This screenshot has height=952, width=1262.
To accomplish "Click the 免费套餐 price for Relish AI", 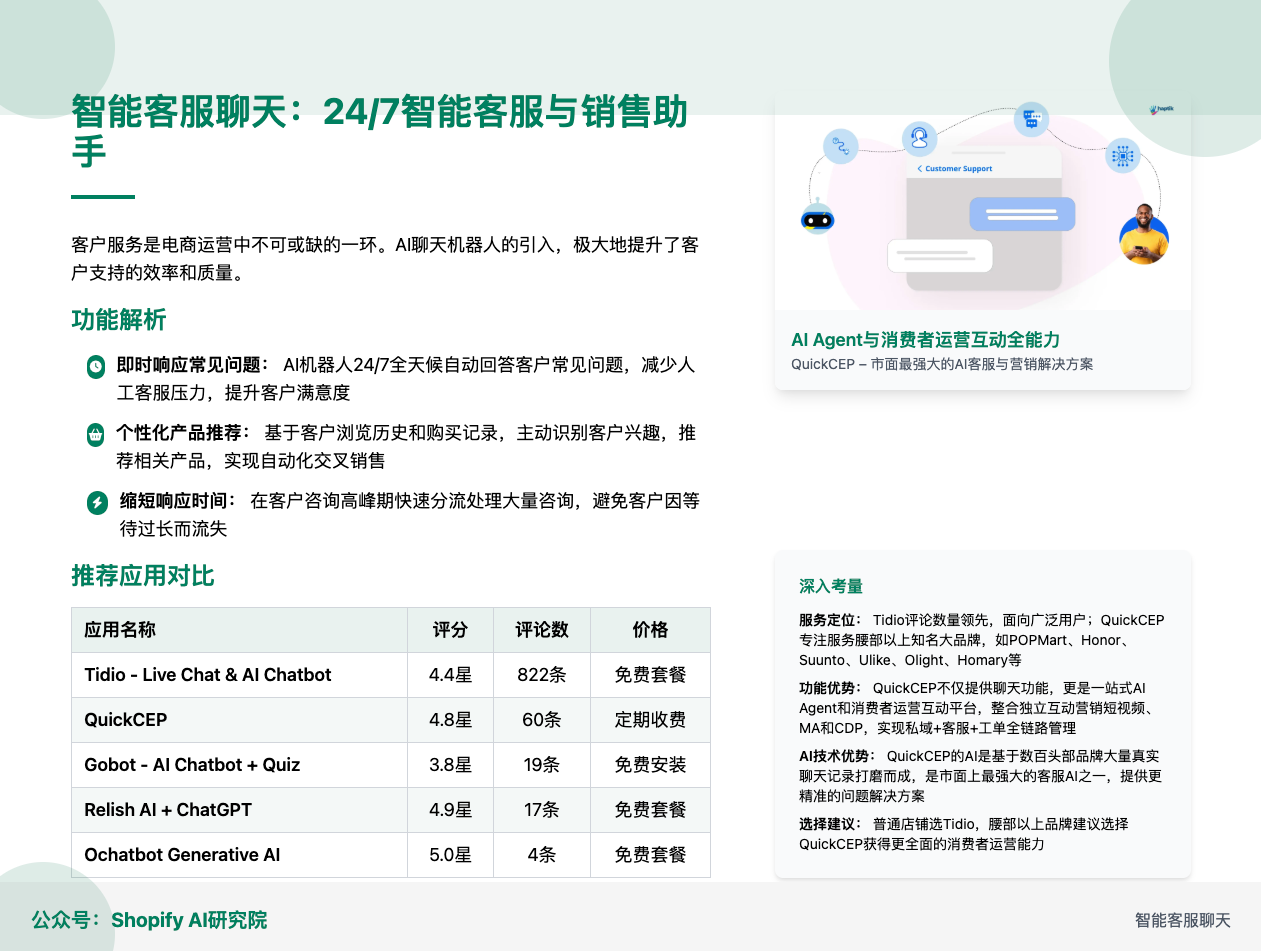I will tap(651, 810).
